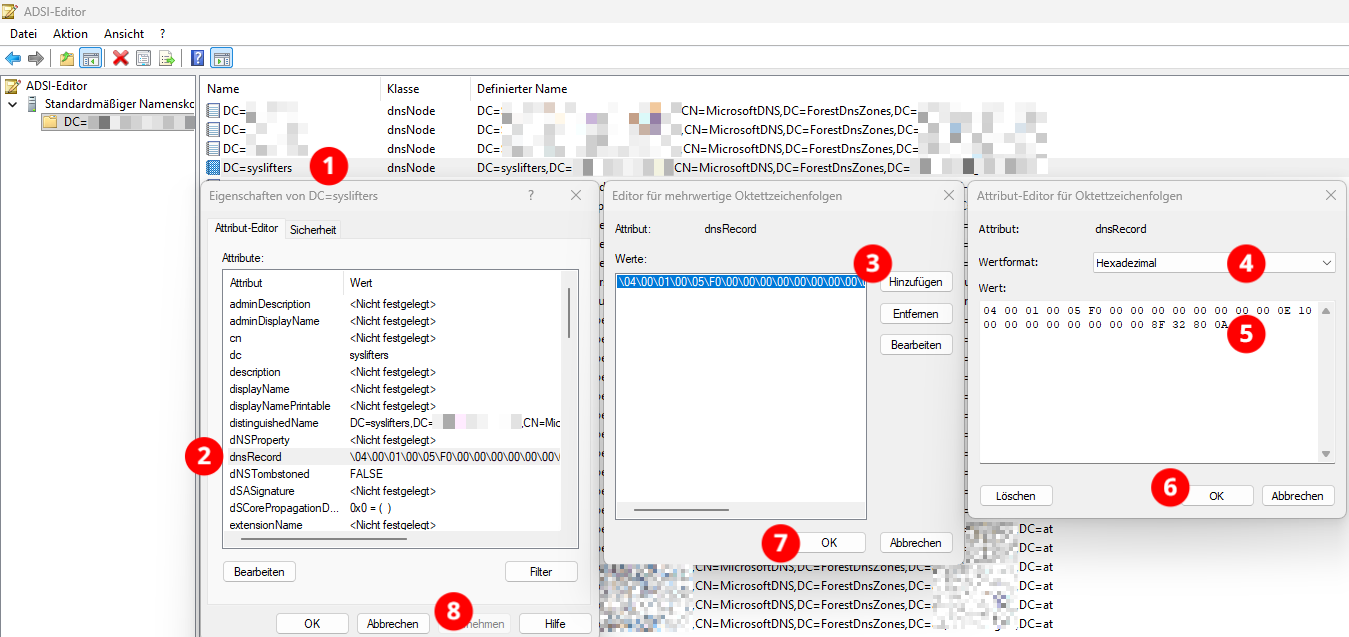Click Abbrechen in the Eigenschaften dialog
1349x637 pixels.
click(x=393, y=623)
